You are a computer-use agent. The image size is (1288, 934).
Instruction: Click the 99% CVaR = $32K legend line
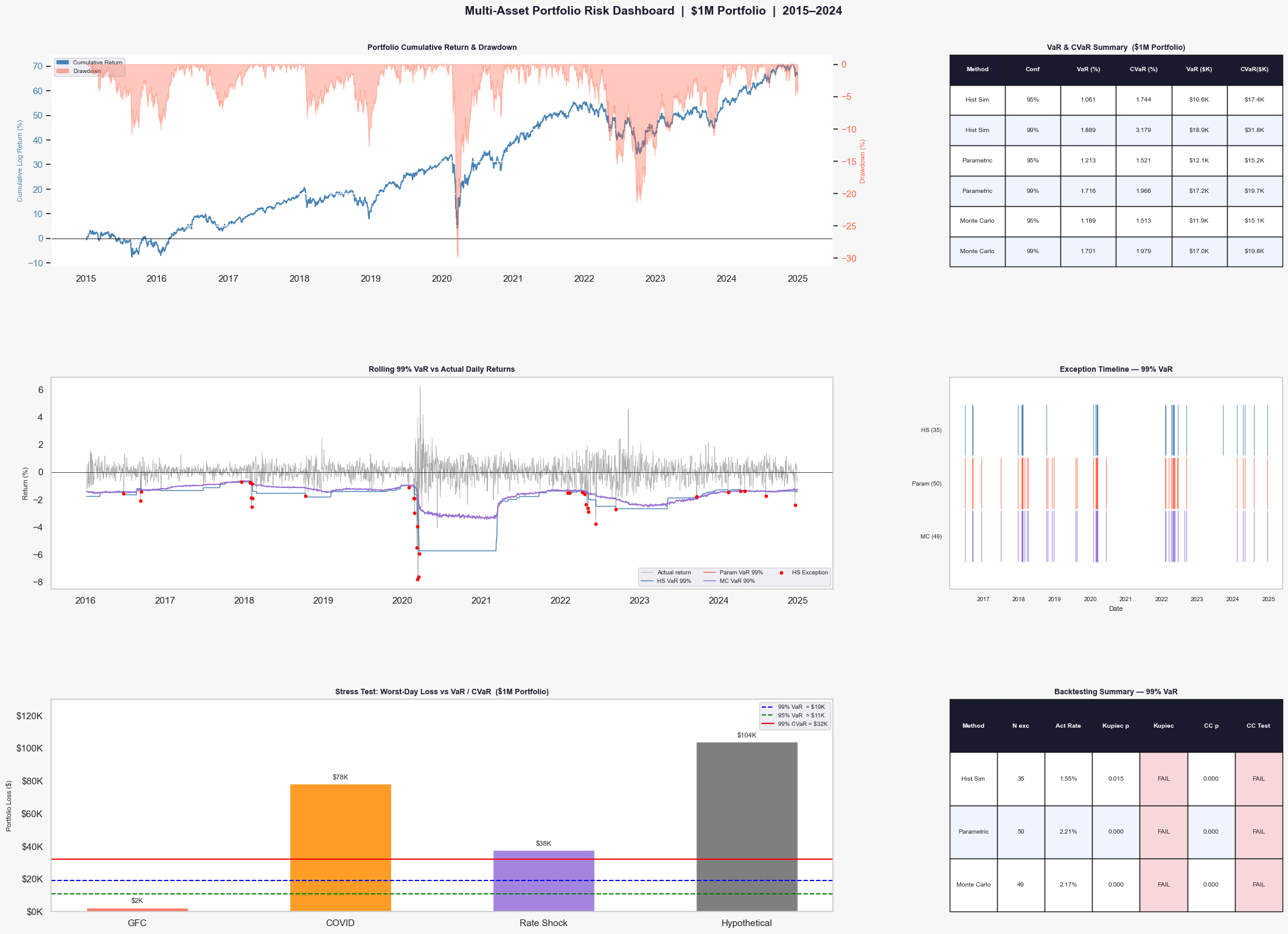pos(769,724)
